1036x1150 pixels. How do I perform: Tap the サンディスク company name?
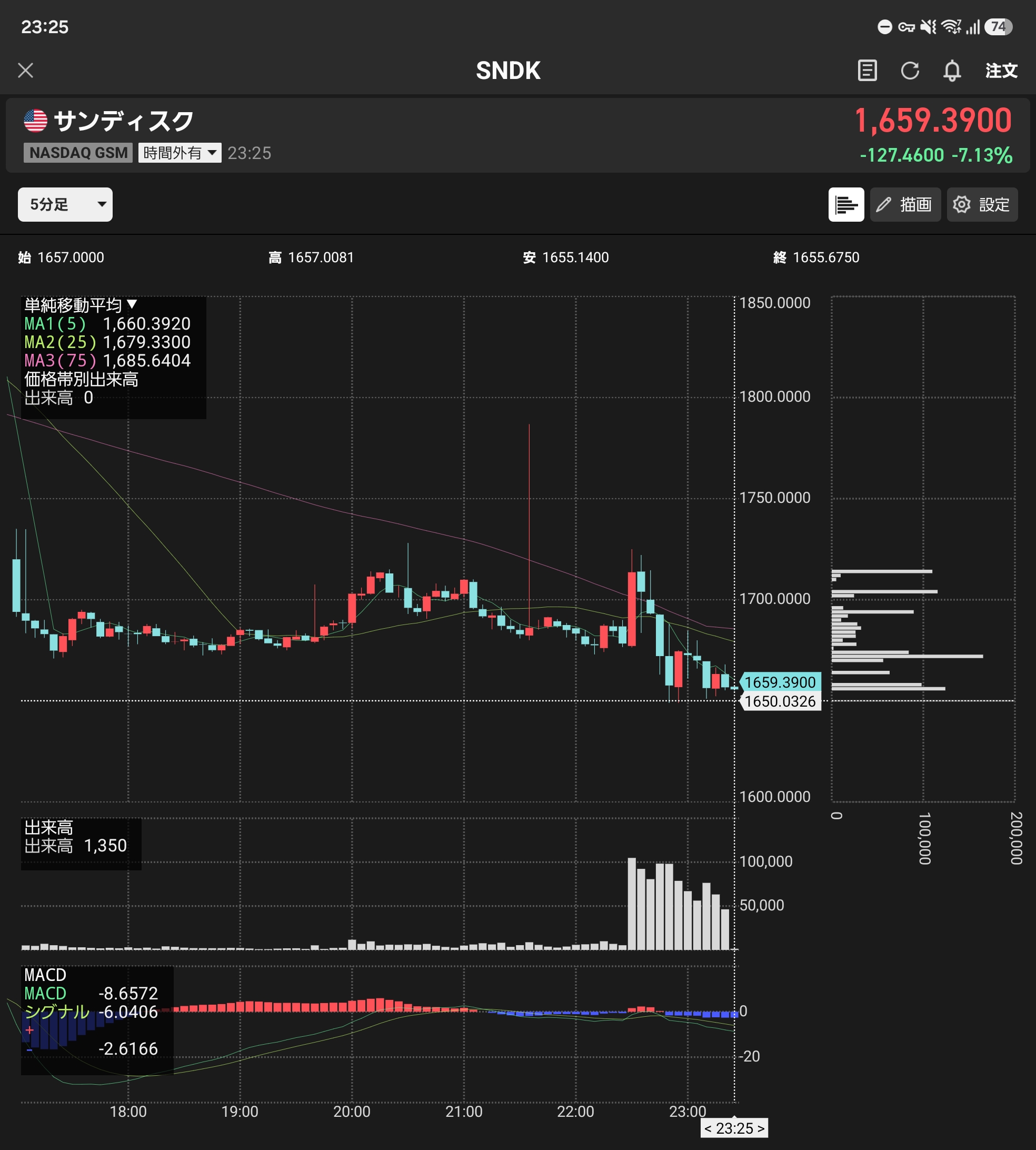pyautogui.click(x=124, y=121)
